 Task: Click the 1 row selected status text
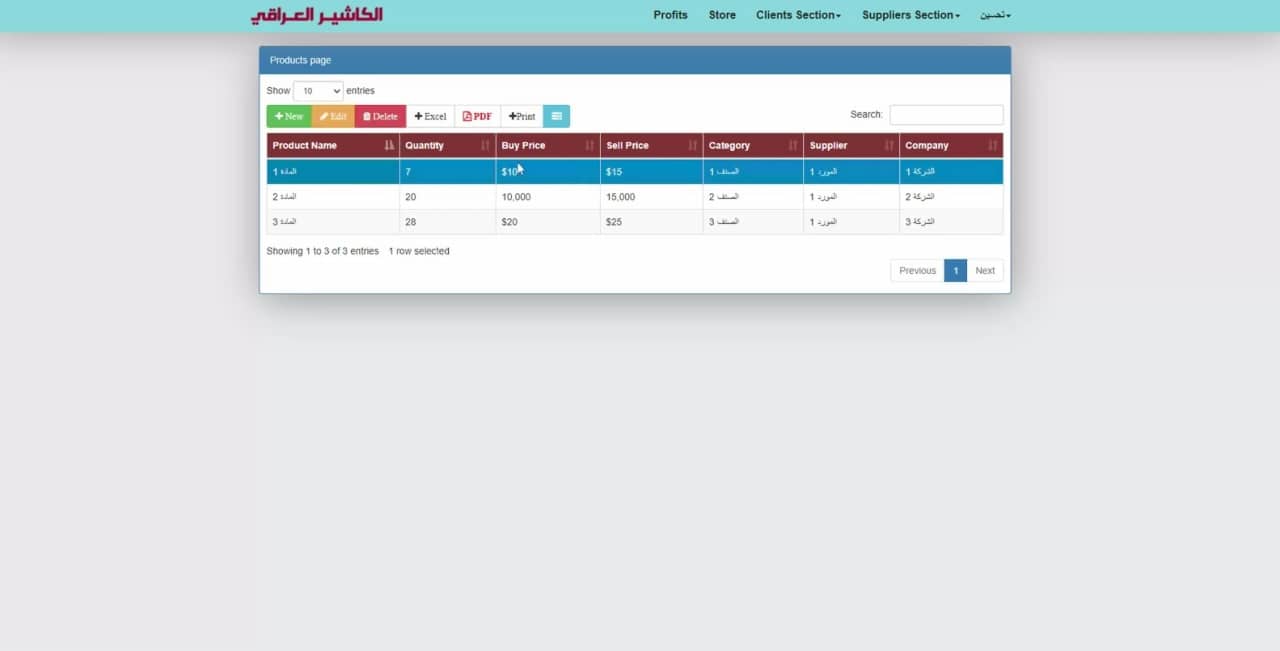419,251
